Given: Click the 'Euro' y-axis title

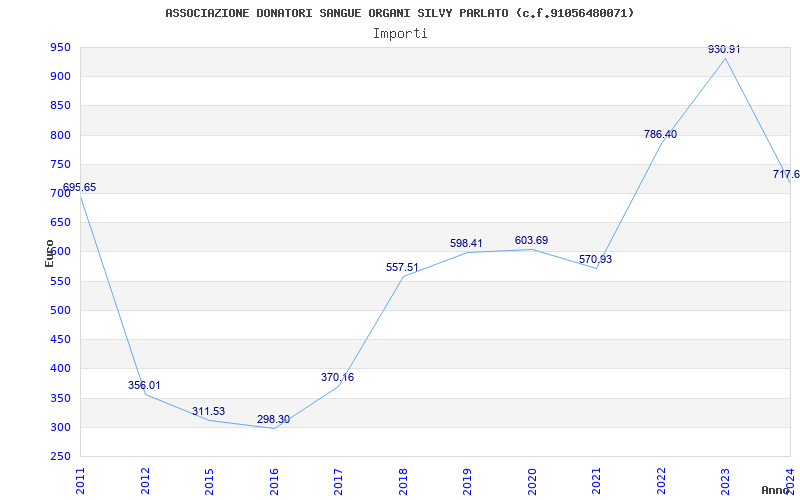Looking at the screenshot, I should pyautogui.click(x=49, y=253).
